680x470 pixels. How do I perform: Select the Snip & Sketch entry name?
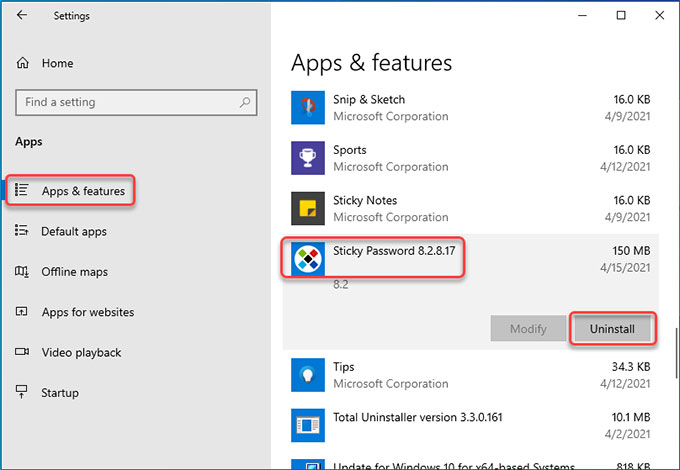[x=369, y=100]
